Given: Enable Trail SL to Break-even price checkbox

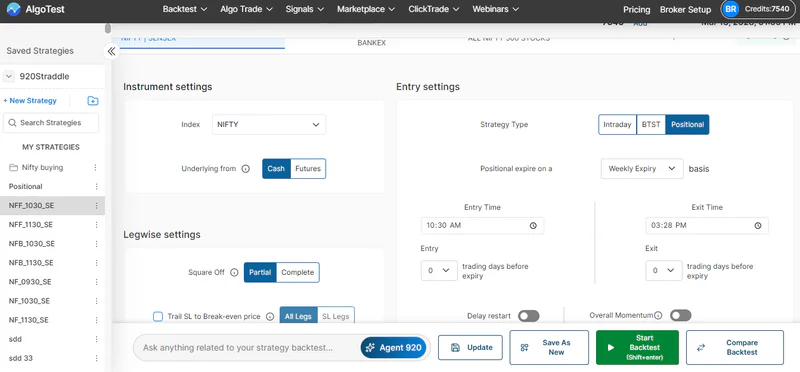Looking at the screenshot, I should 158,316.
